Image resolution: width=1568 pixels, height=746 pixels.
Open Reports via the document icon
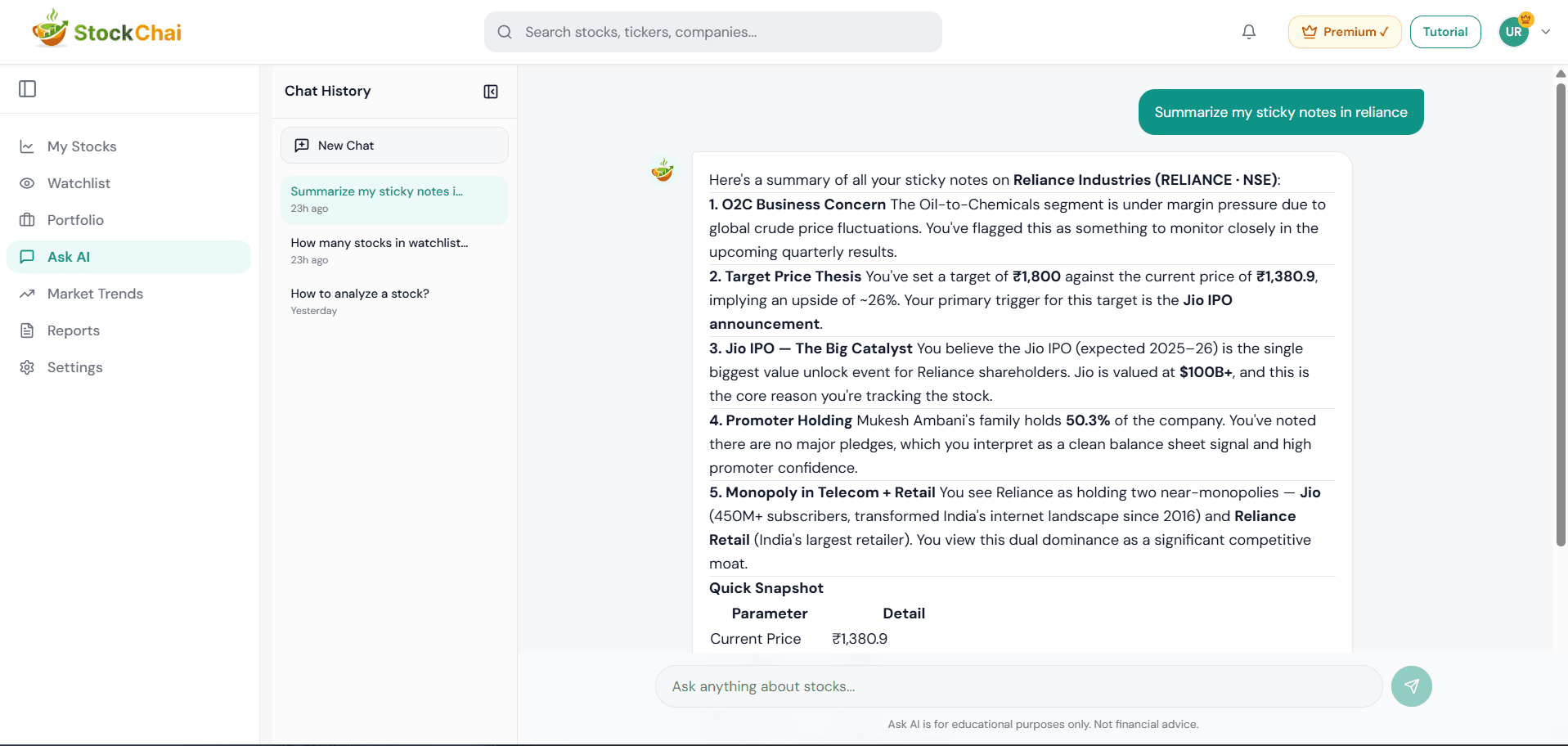(x=27, y=330)
